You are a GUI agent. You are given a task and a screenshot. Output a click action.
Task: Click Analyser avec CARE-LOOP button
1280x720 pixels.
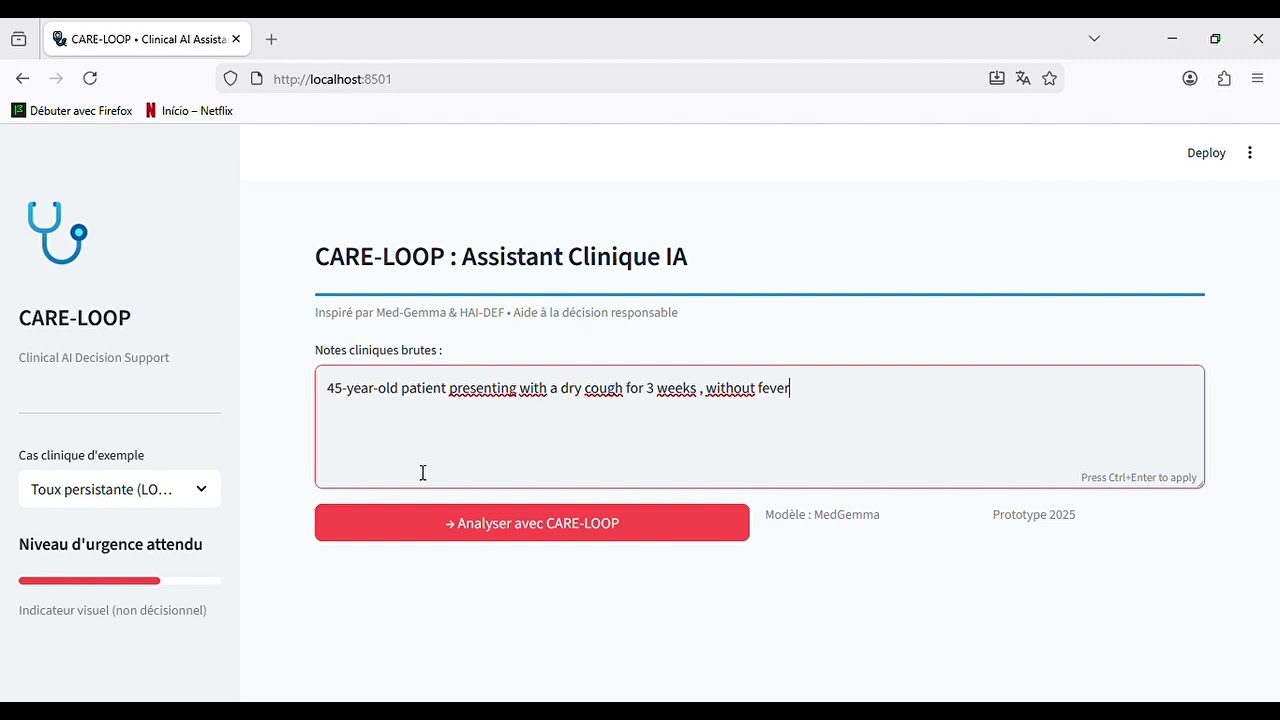coord(532,523)
